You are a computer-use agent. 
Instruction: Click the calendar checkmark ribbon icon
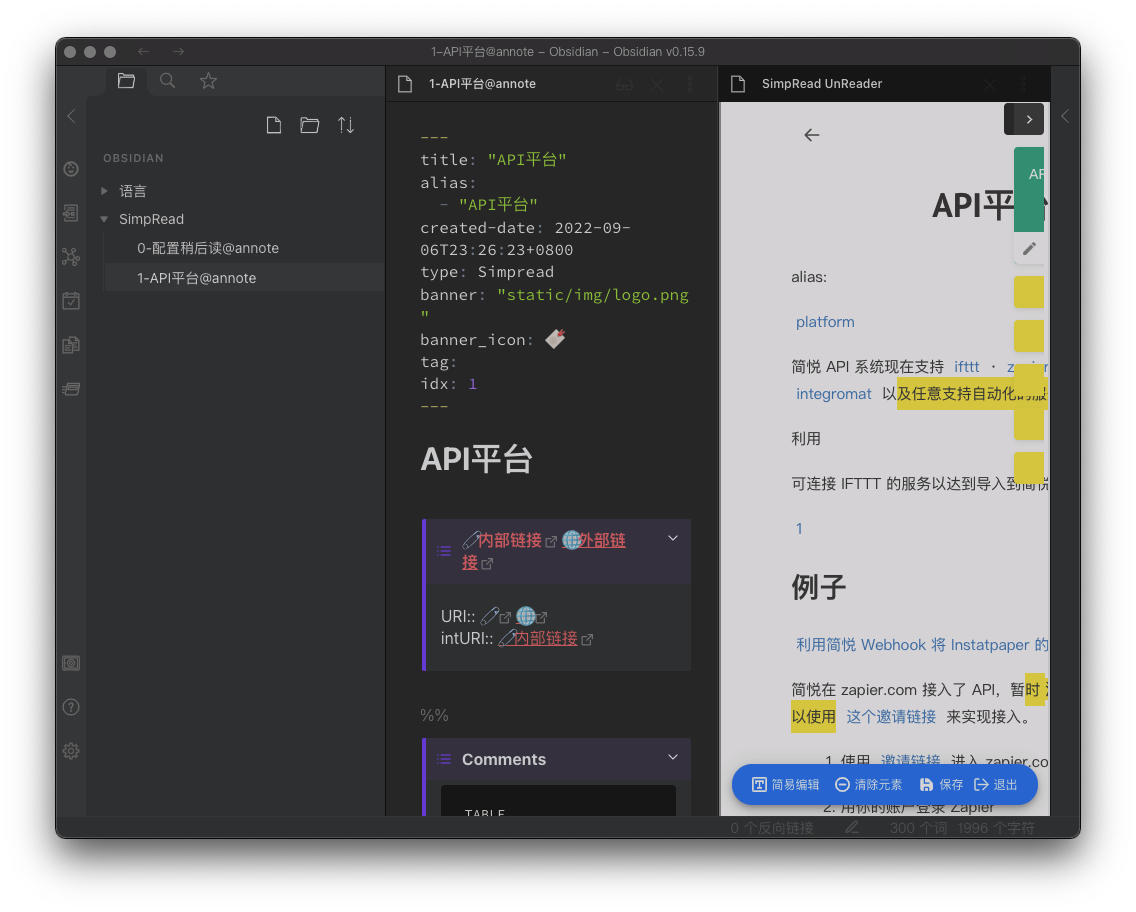[71, 301]
